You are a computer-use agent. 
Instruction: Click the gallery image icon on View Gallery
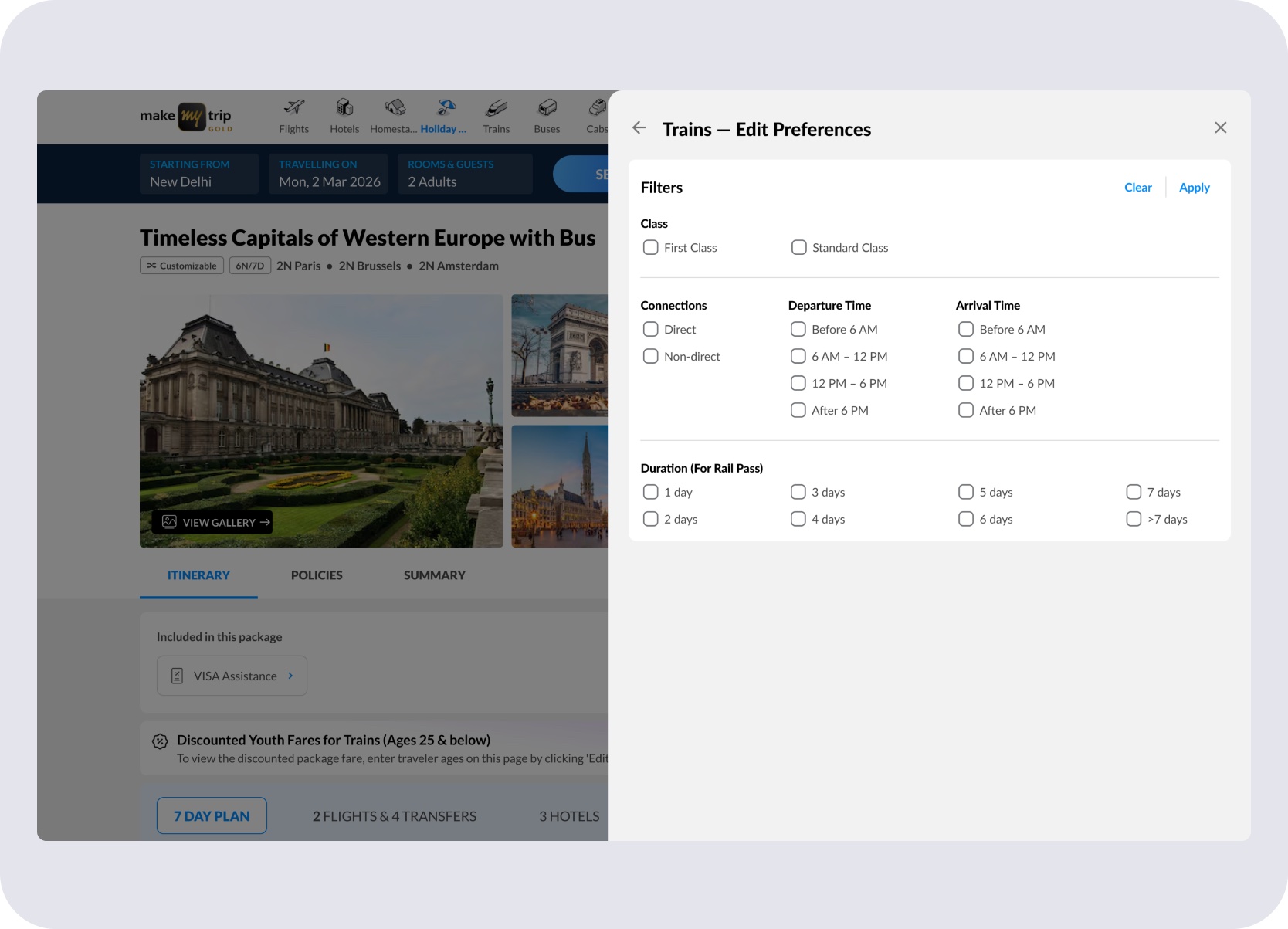tap(169, 522)
